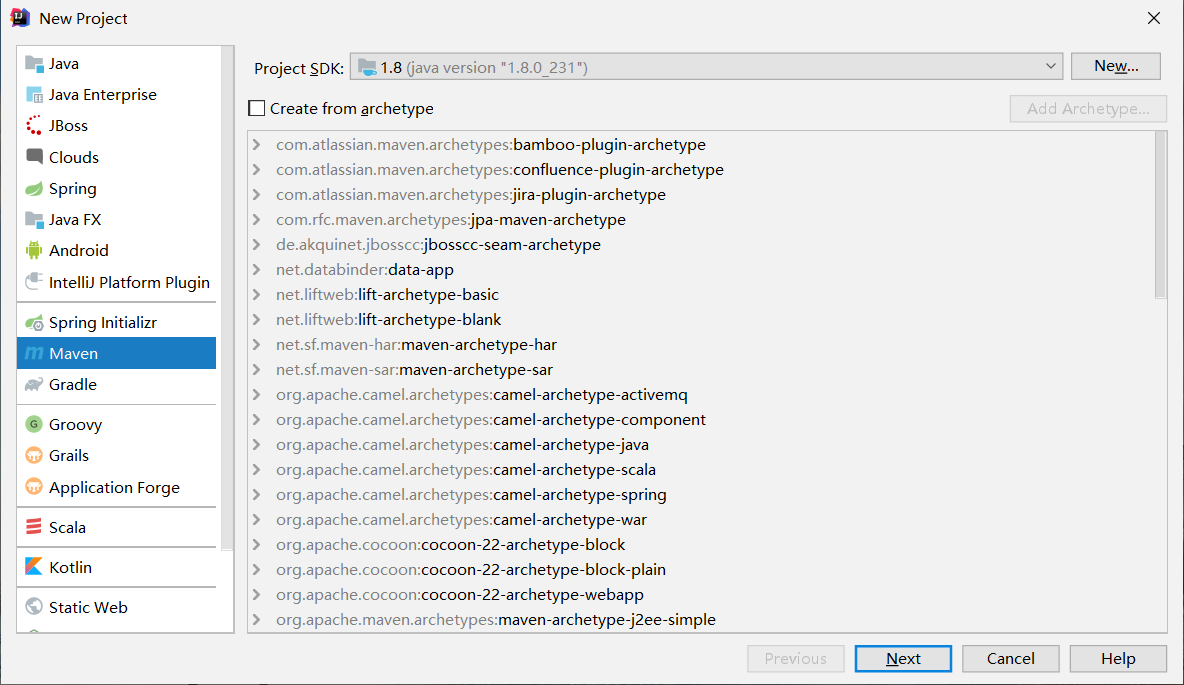Click the Groovy green G icon
Image resolution: width=1184 pixels, height=685 pixels.
(x=34, y=424)
